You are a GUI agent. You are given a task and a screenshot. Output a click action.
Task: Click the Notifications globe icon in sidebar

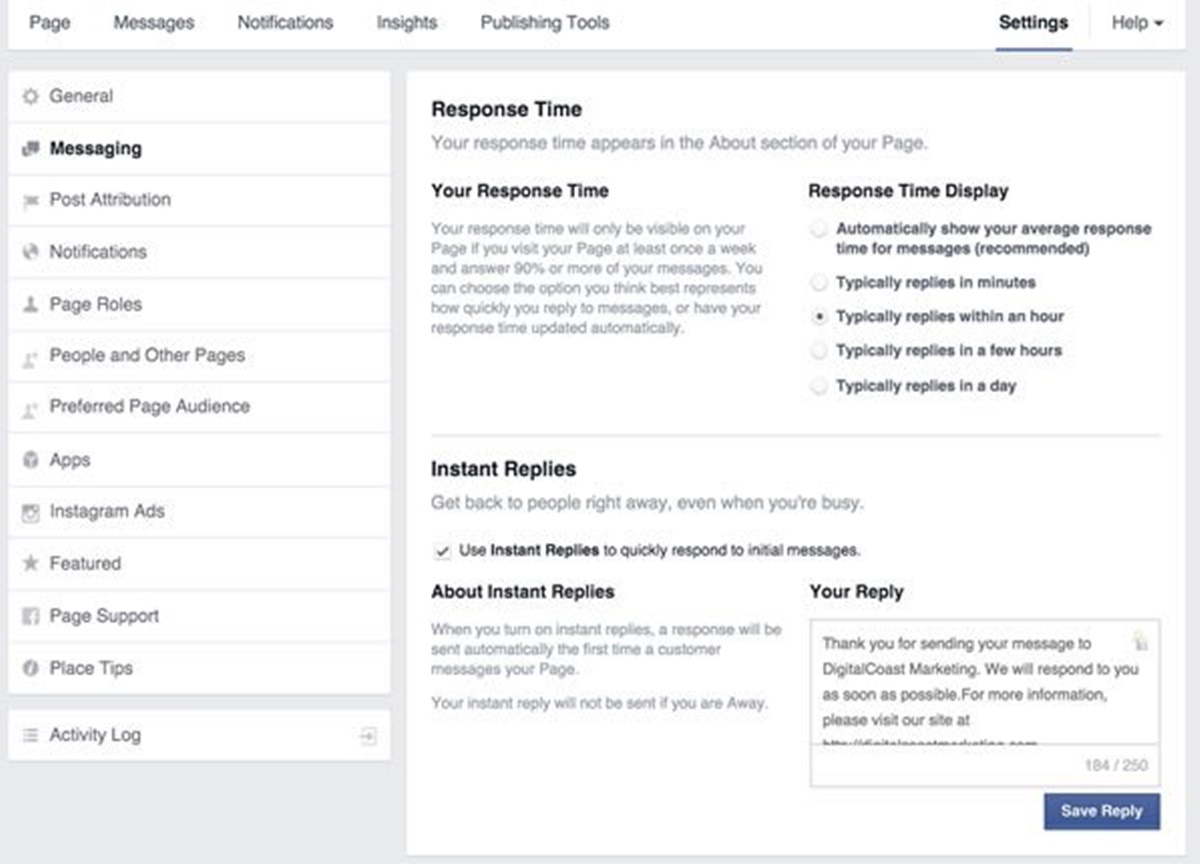coord(30,253)
